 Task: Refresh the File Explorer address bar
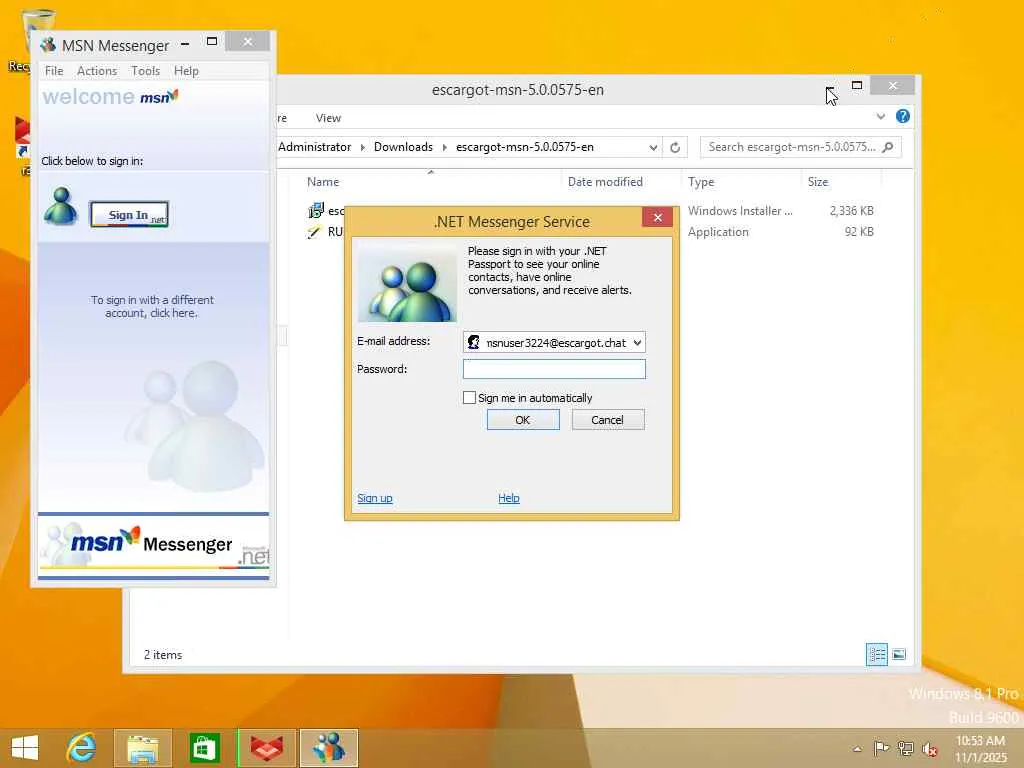675,147
